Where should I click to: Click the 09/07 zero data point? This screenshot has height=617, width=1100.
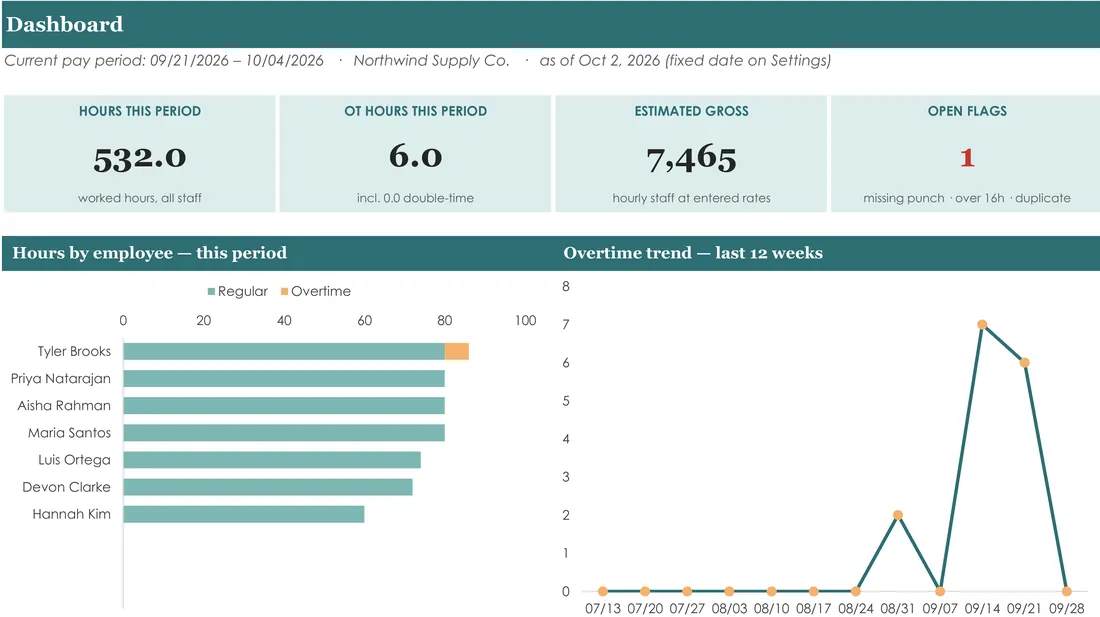(x=940, y=591)
